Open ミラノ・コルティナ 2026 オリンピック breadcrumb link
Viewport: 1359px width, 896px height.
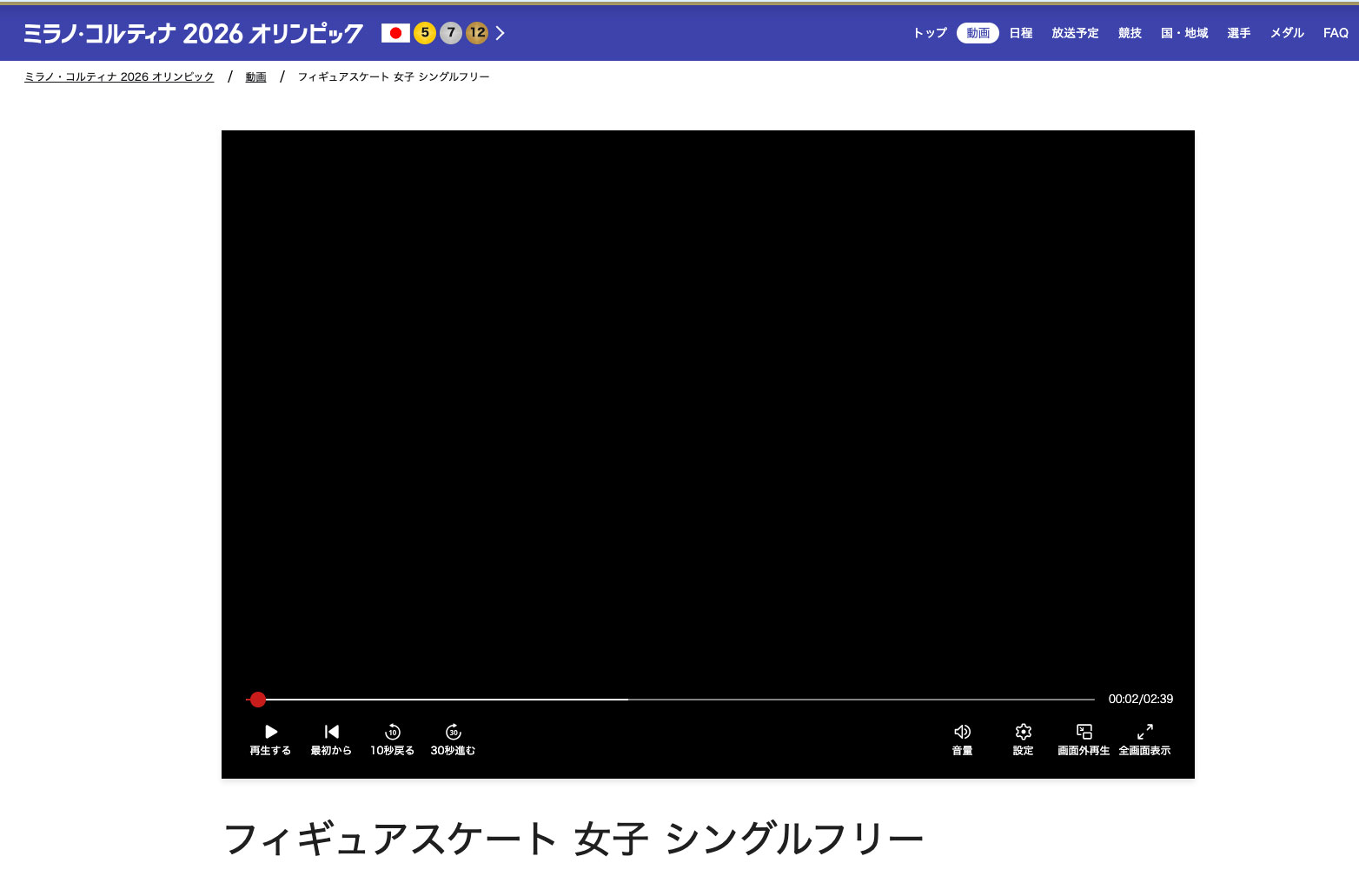pyautogui.click(x=119, y=77)
